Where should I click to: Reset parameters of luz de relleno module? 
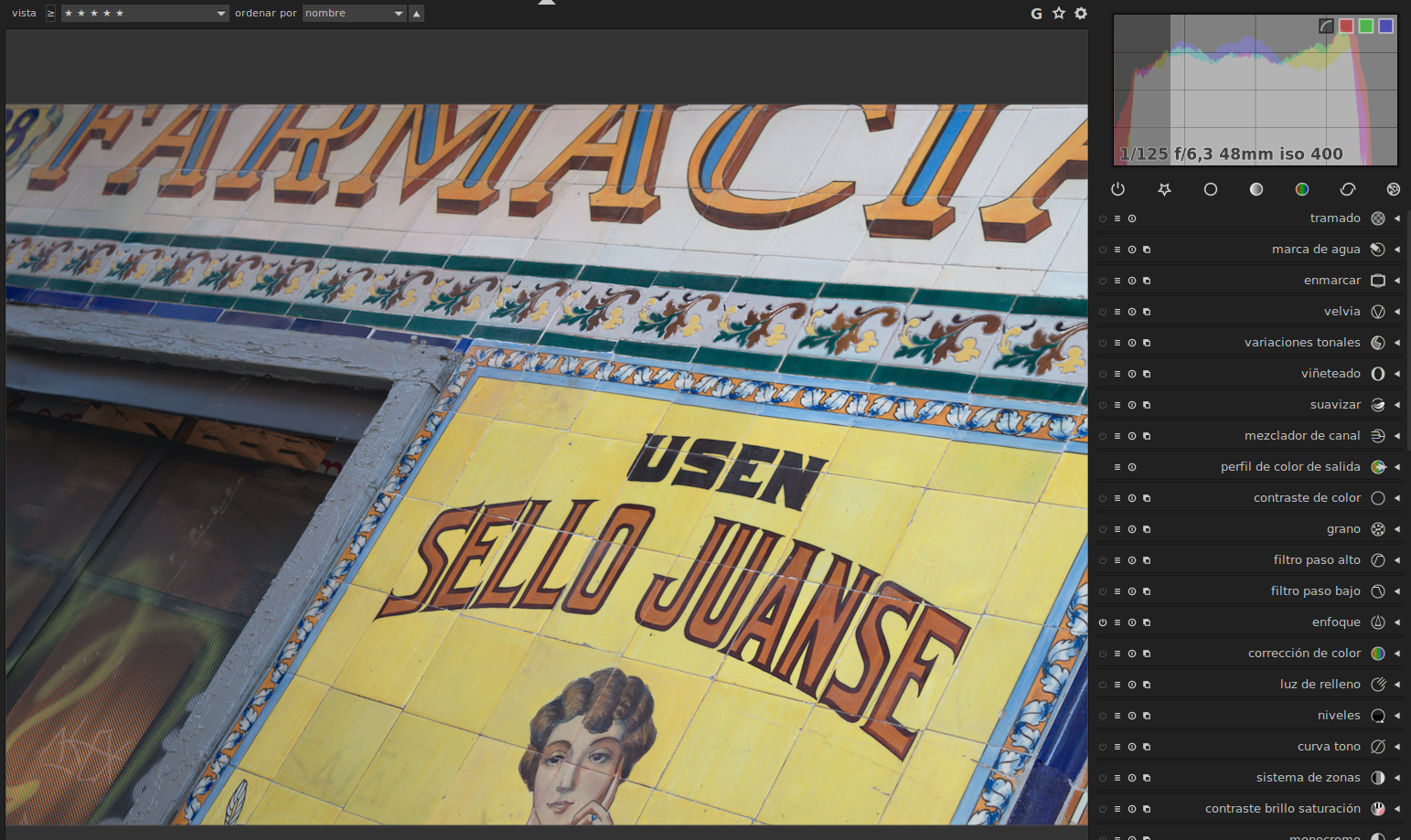pyautogui.click(x=1132, y=685)
